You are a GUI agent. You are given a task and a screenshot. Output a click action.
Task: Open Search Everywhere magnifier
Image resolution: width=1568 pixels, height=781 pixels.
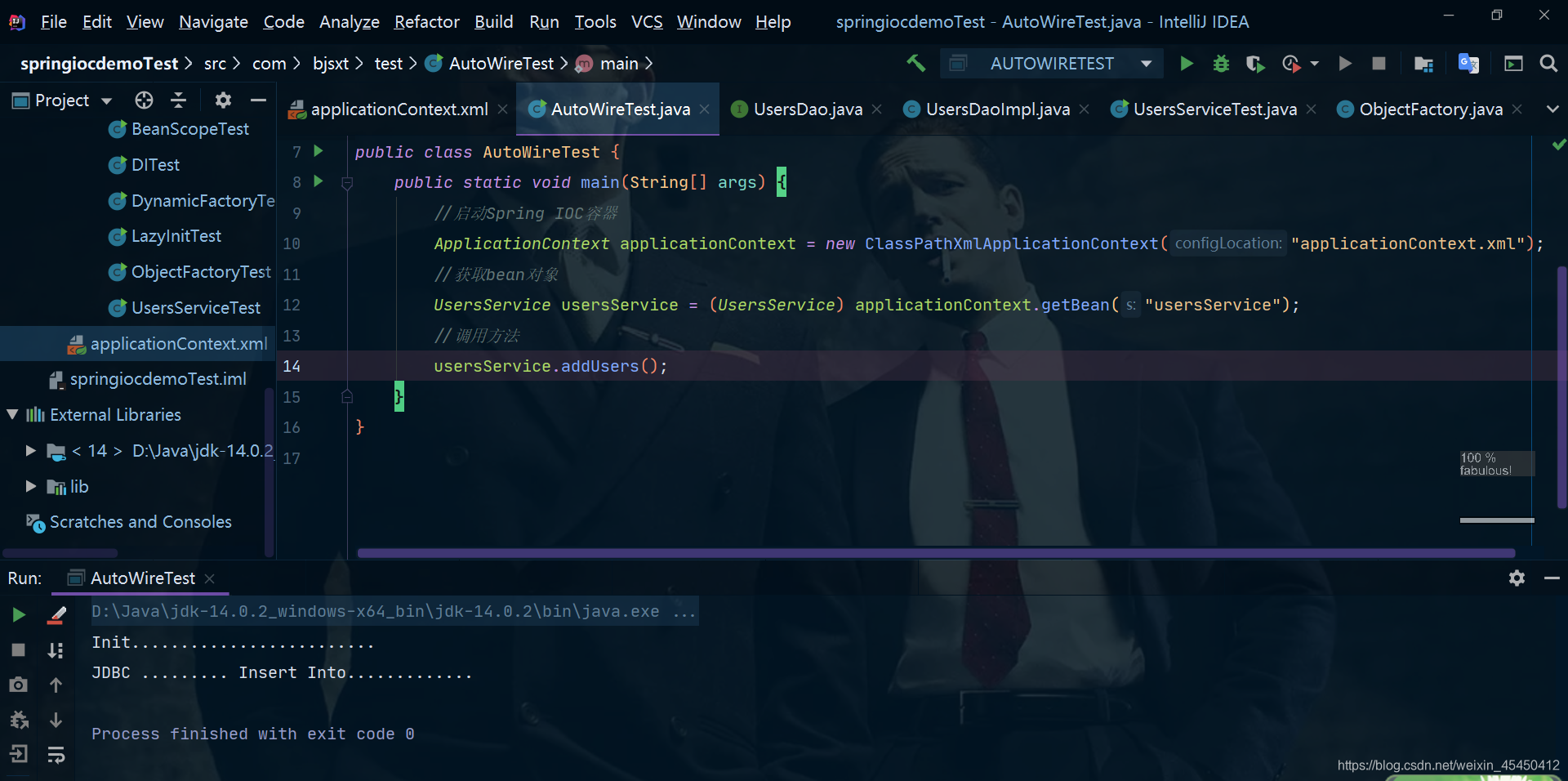1548,63
